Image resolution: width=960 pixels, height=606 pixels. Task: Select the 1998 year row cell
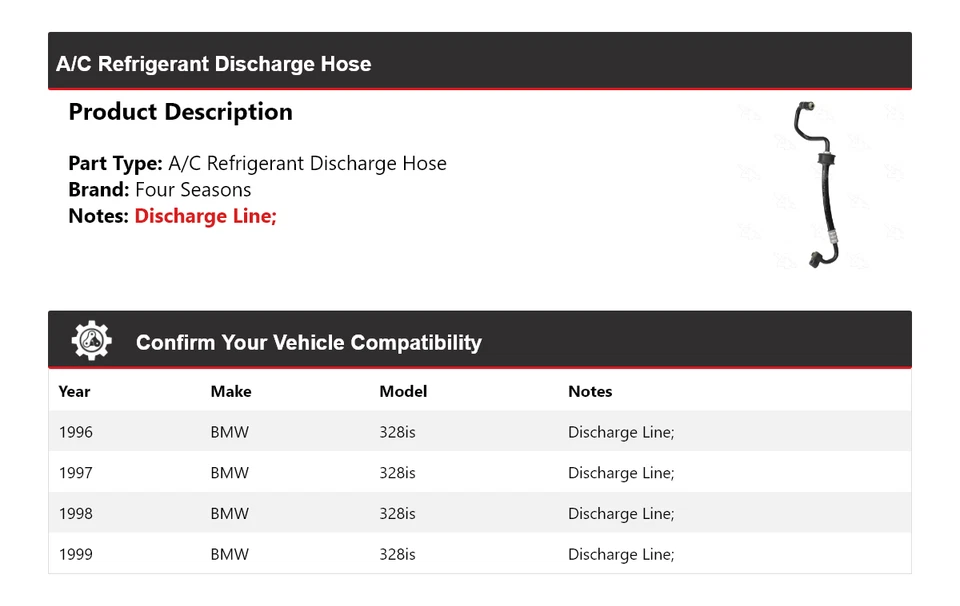tap(76, 513)
